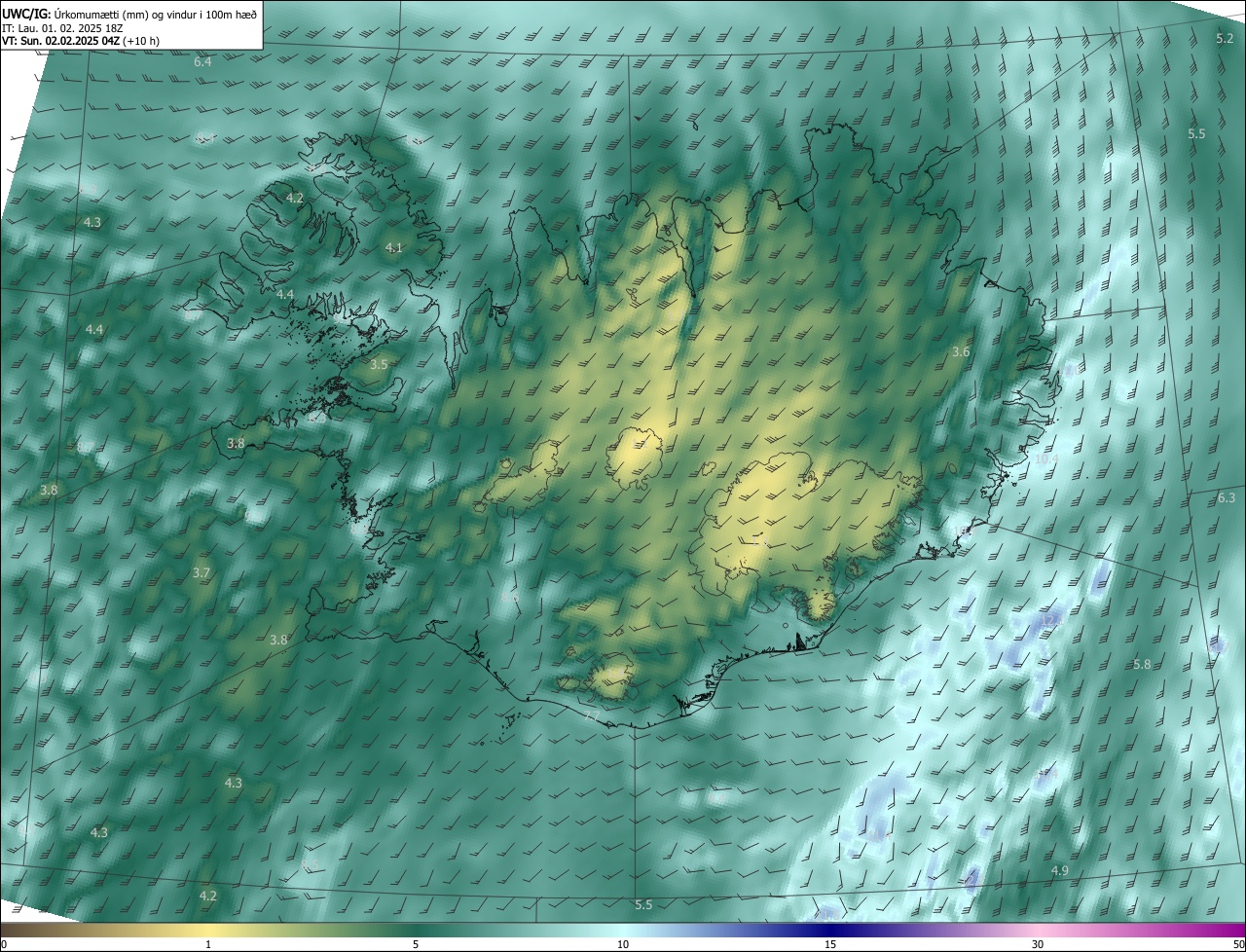Click the 3.5 value label on the map

click(379, 364)
